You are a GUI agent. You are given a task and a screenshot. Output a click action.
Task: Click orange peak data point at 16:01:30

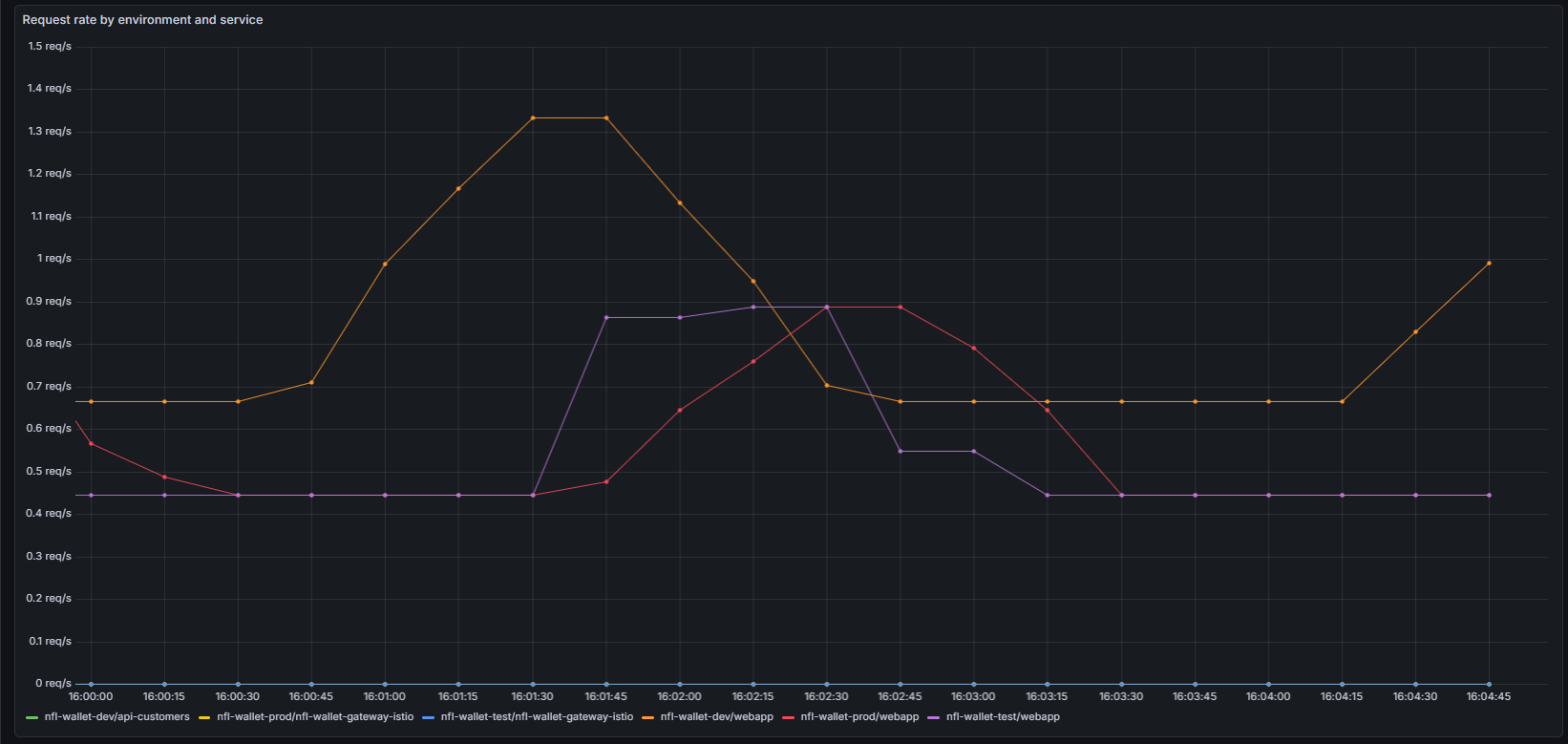pyautogui.click(x=533, y=118)
